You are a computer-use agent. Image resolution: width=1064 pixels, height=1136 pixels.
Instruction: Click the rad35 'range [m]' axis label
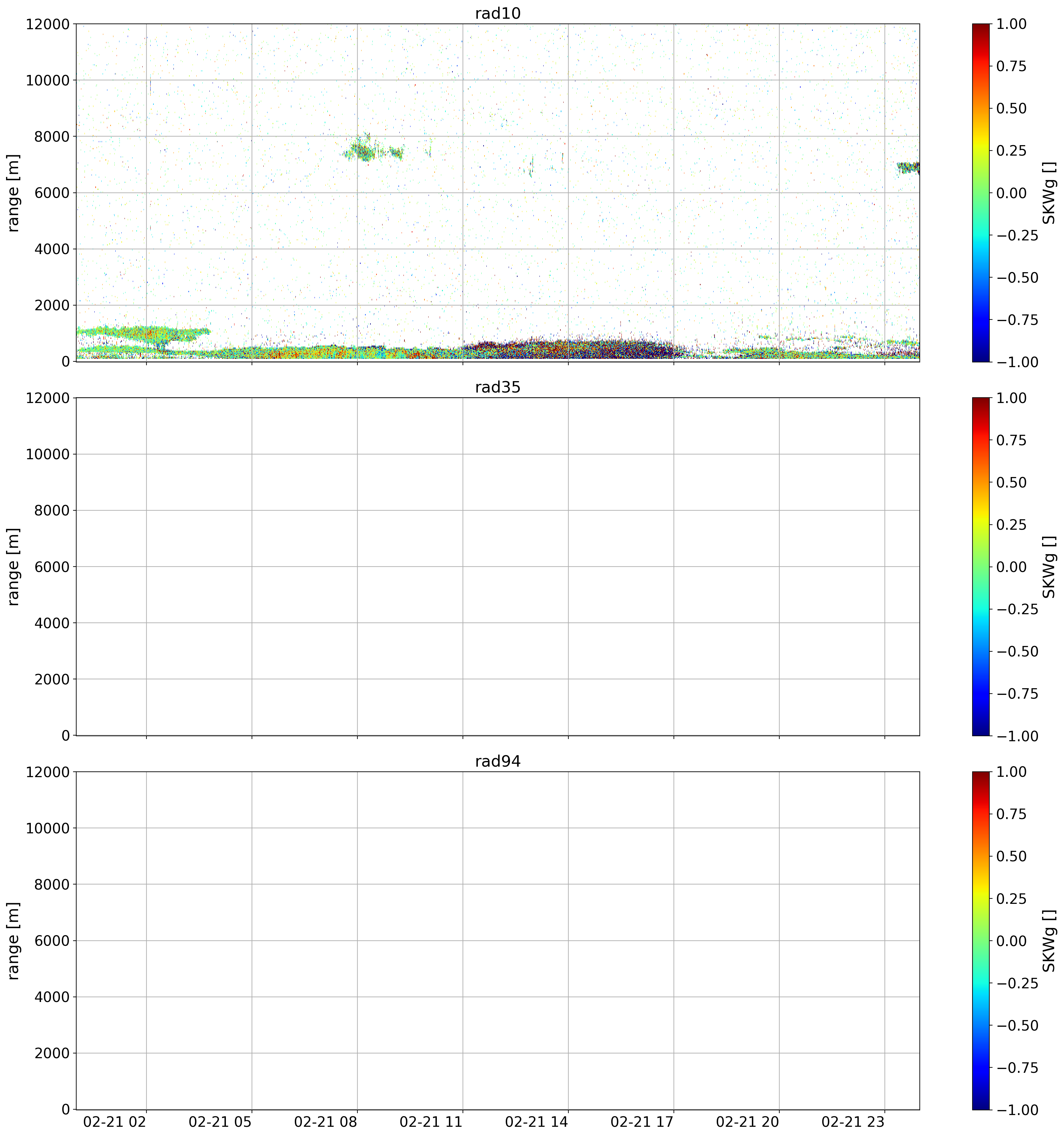point(13,567)
